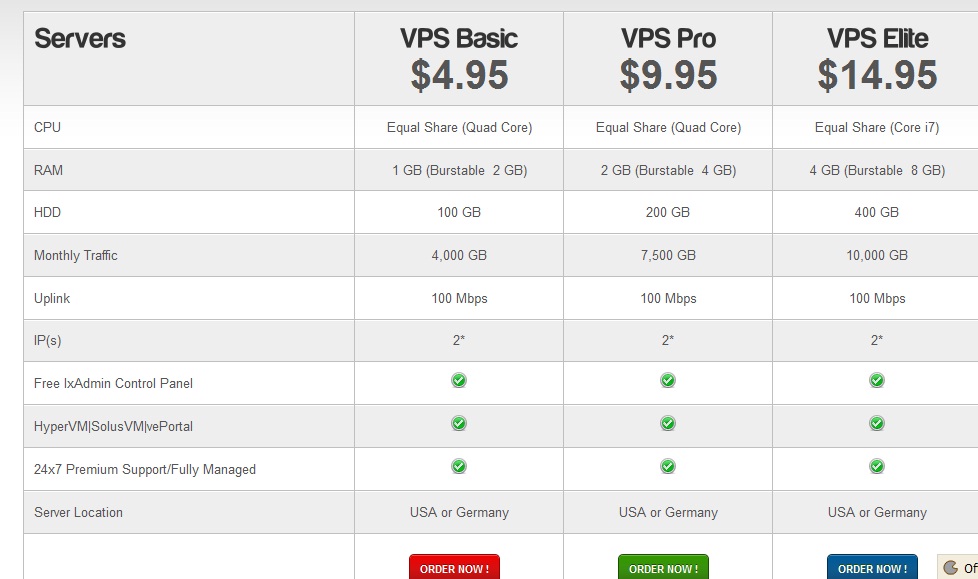Click VPS Elite Premium Support checkmark
This screenshot has width=978, height=579.
[x=877, y=467]
